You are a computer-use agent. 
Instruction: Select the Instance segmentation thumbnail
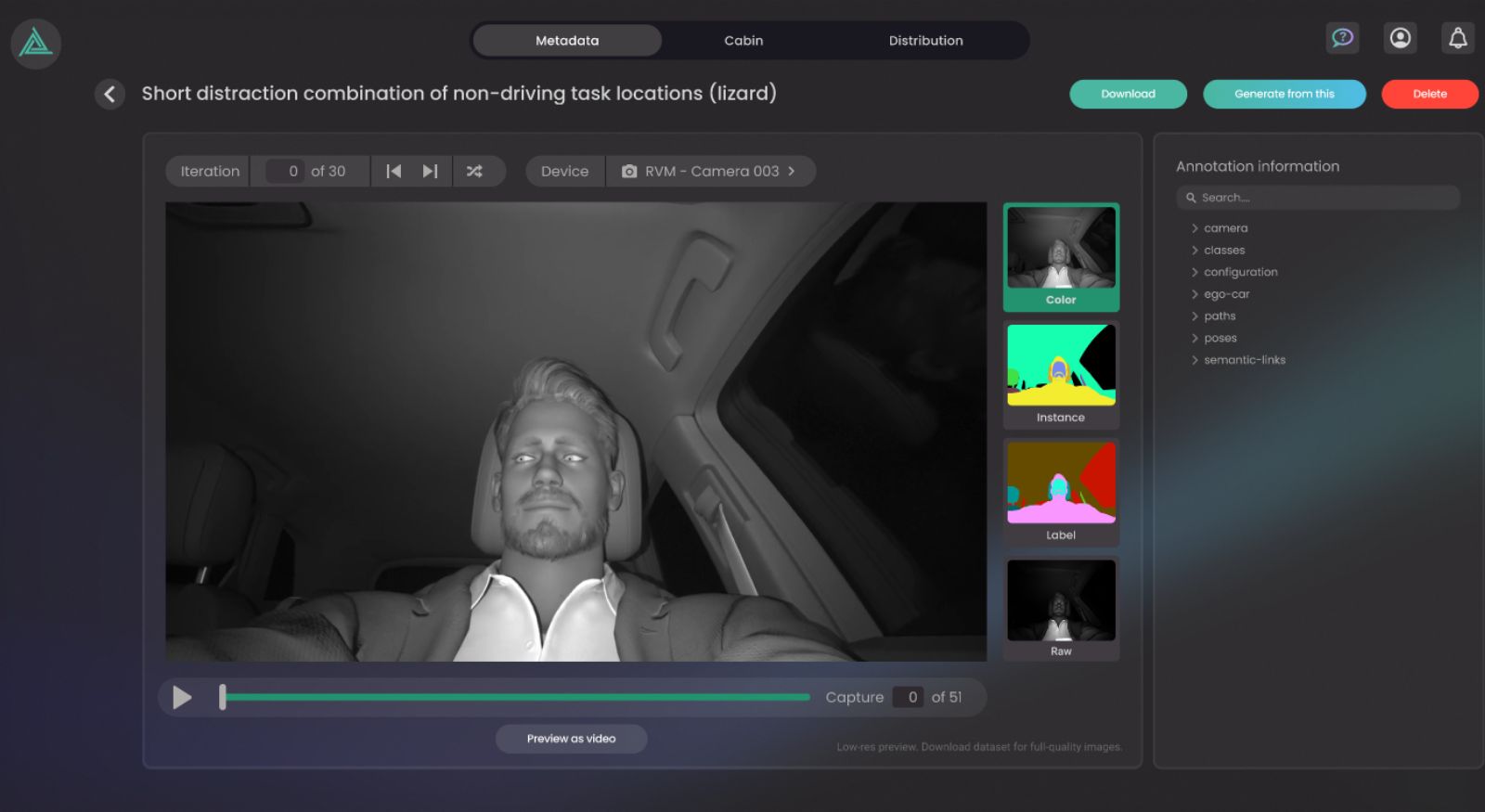[x=1061, y=375]
